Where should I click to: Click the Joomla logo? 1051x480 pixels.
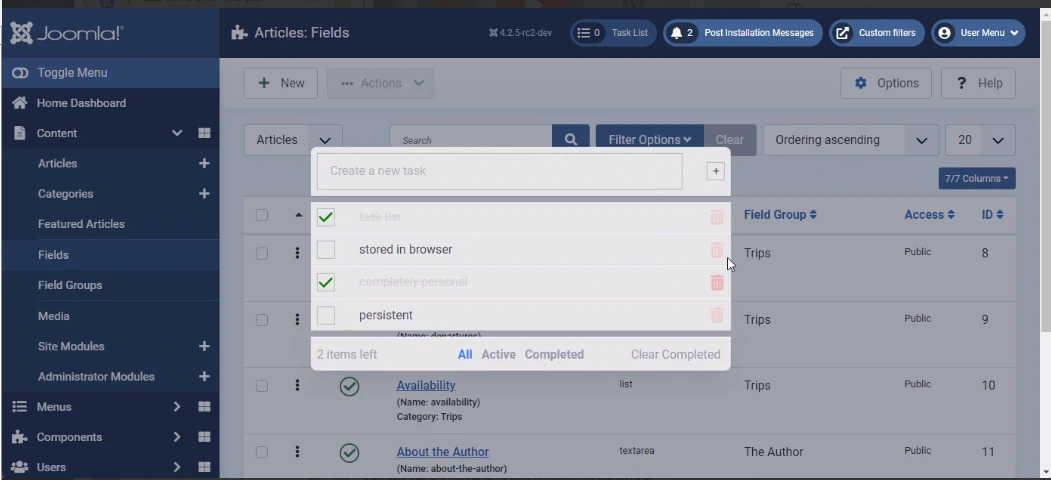tap(66, 33)
